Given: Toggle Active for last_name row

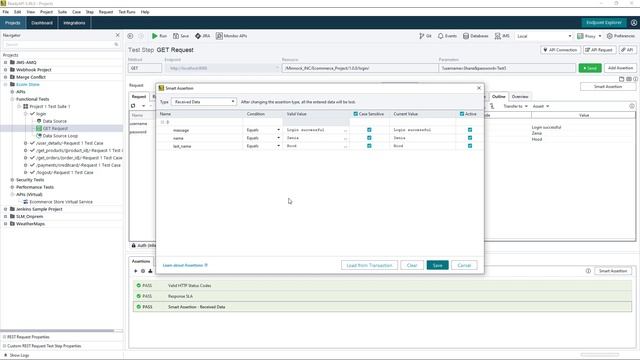Looking at the screenshot, I should coord(470,146).
